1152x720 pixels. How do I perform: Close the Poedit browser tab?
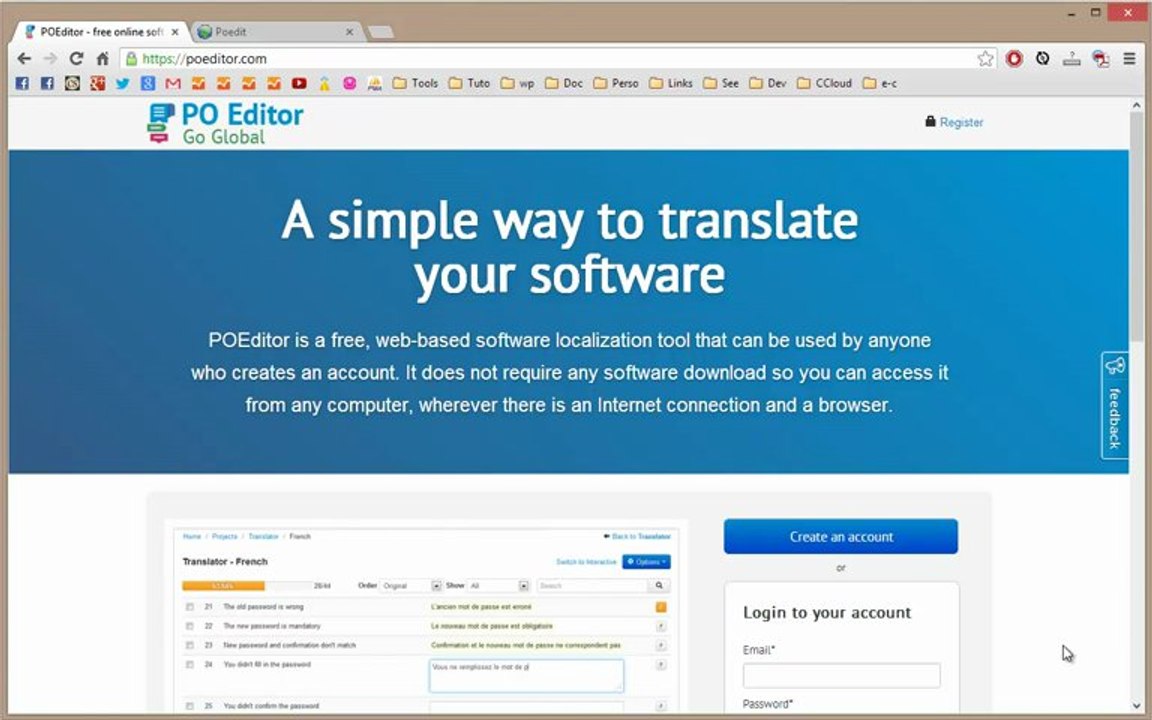(x=350, y=32)
